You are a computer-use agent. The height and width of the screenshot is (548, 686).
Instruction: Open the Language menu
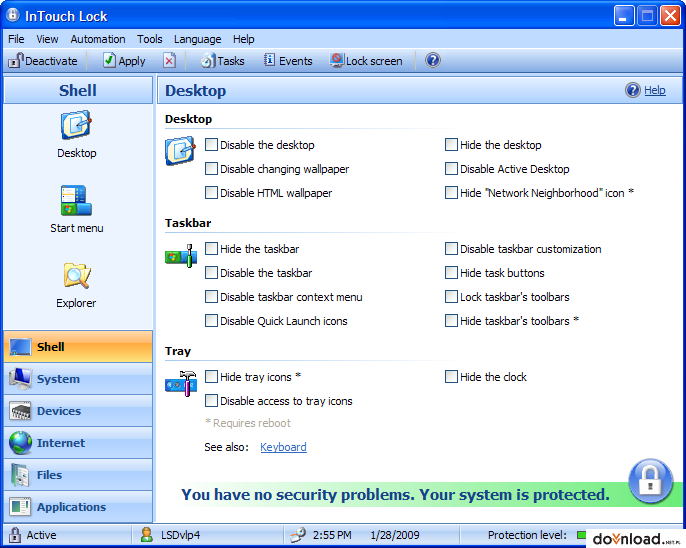[198, 39]
